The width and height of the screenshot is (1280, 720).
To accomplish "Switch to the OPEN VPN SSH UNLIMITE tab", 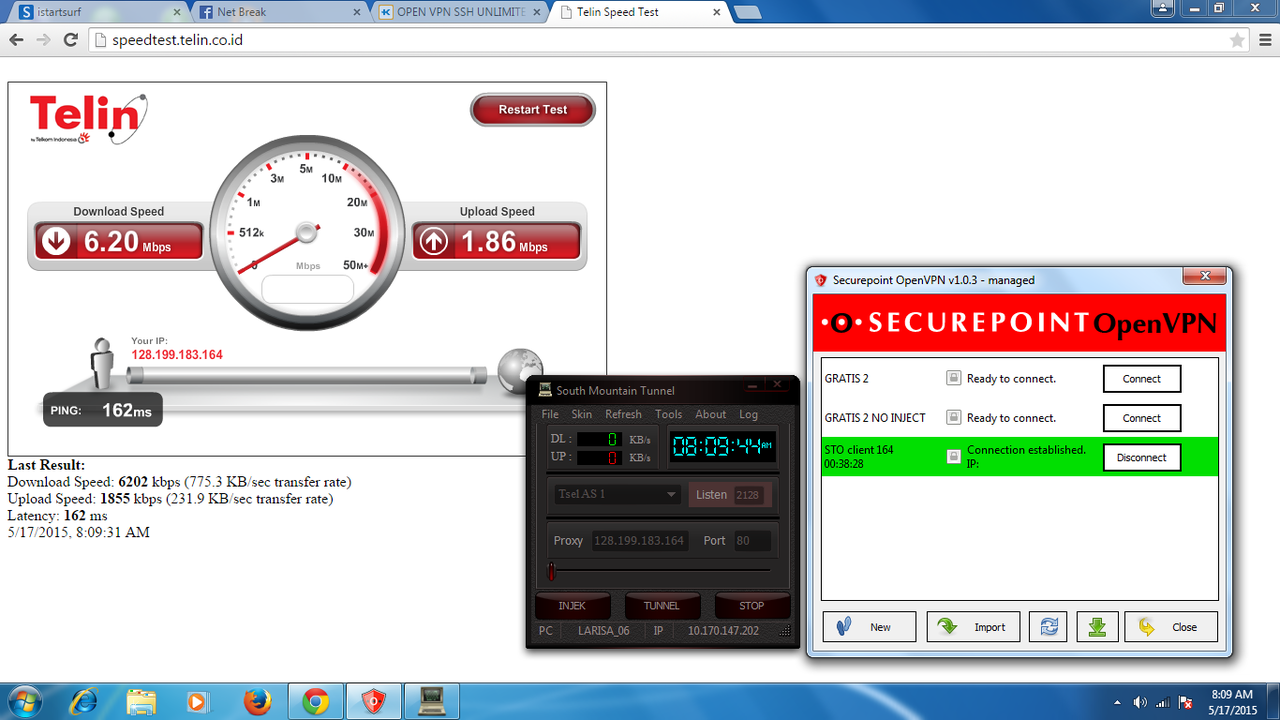I will coord(458,12).
